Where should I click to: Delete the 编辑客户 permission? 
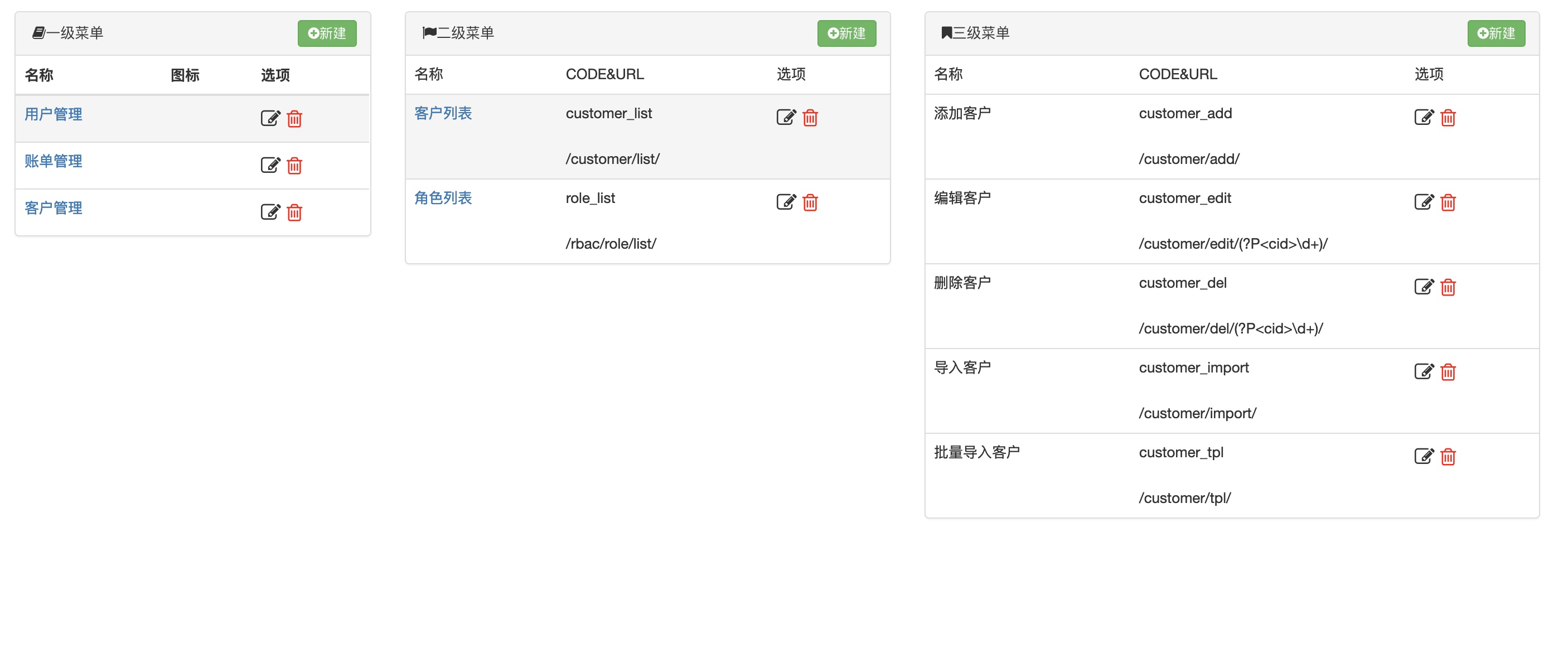[1448, 201]
